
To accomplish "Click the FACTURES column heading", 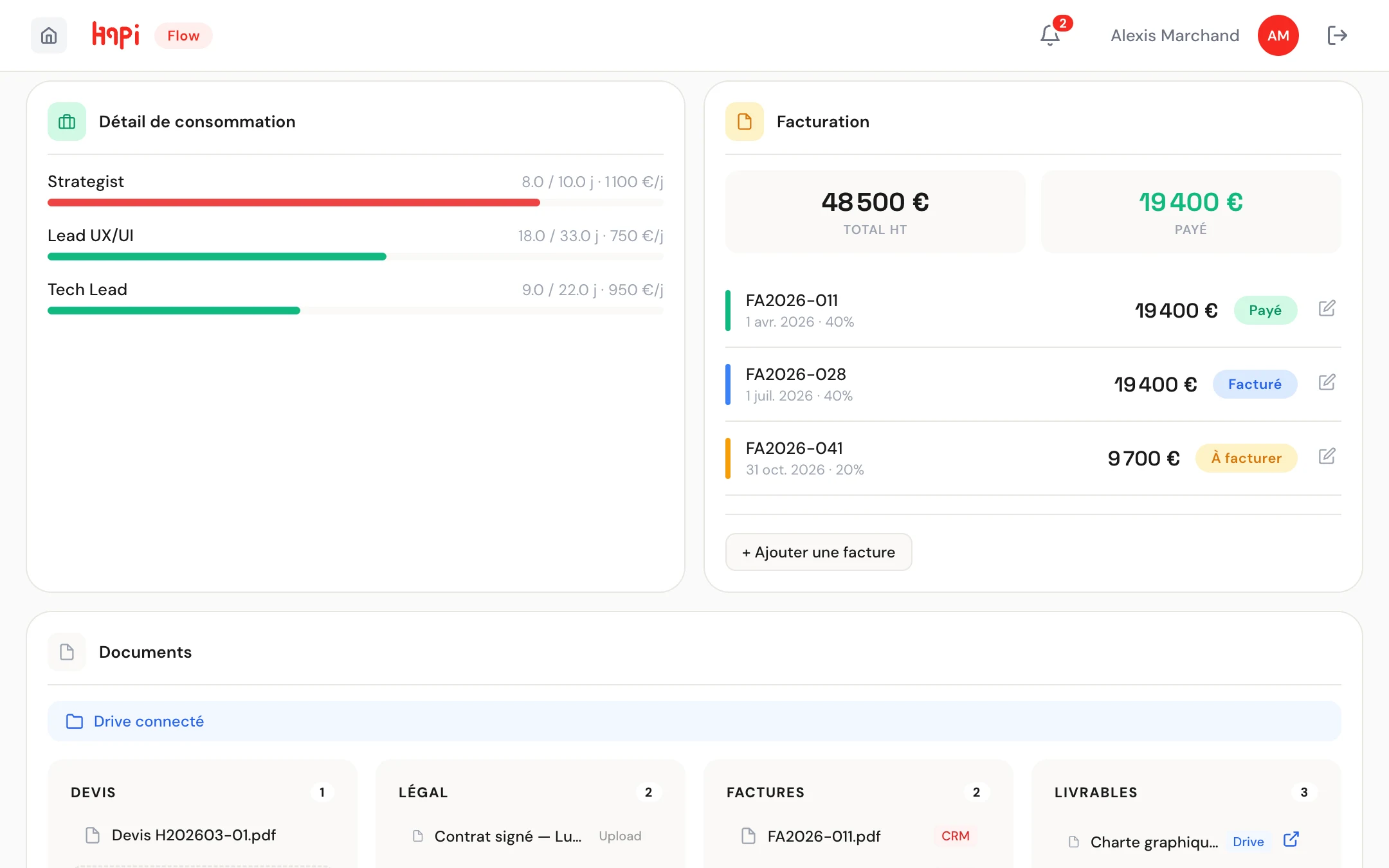I will pyautogui.click(x=765, y=792).
